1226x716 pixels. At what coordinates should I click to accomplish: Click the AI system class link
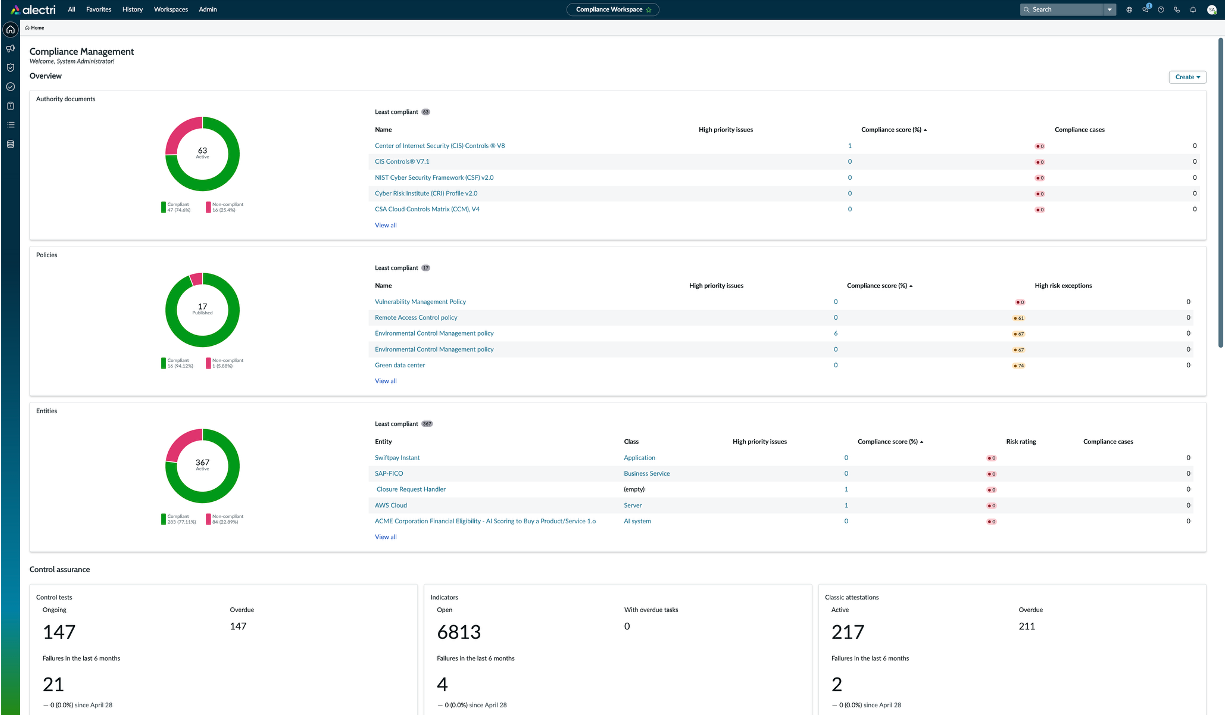coord(638,522)
